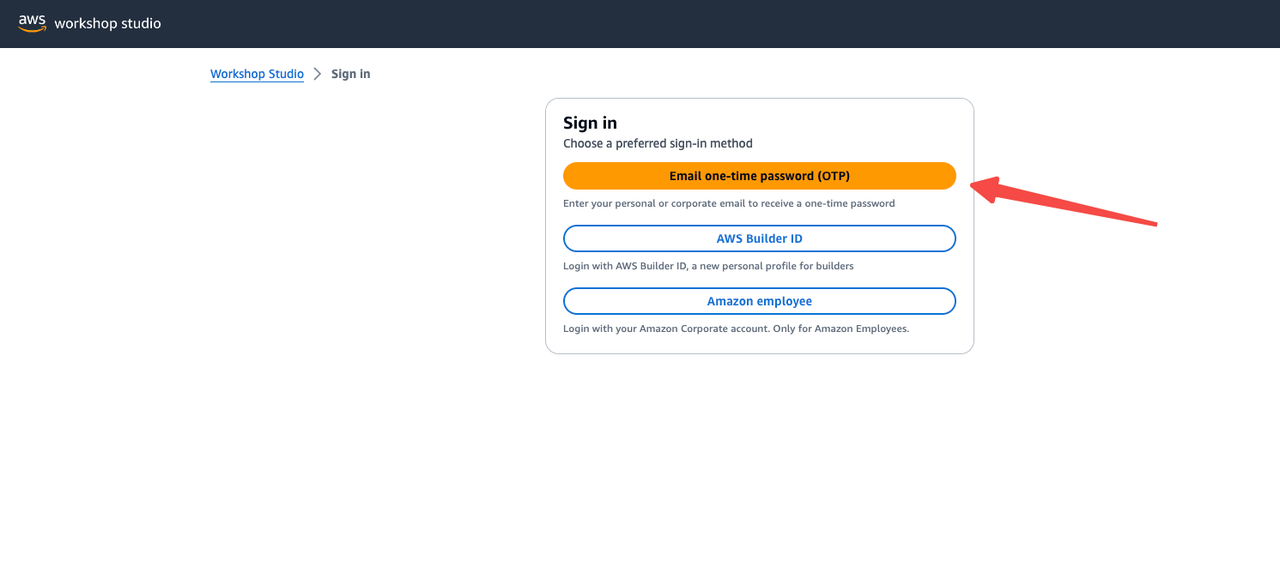Select the AWS Builder ID button
This screenshot has height=585, width=1280.
759,239
